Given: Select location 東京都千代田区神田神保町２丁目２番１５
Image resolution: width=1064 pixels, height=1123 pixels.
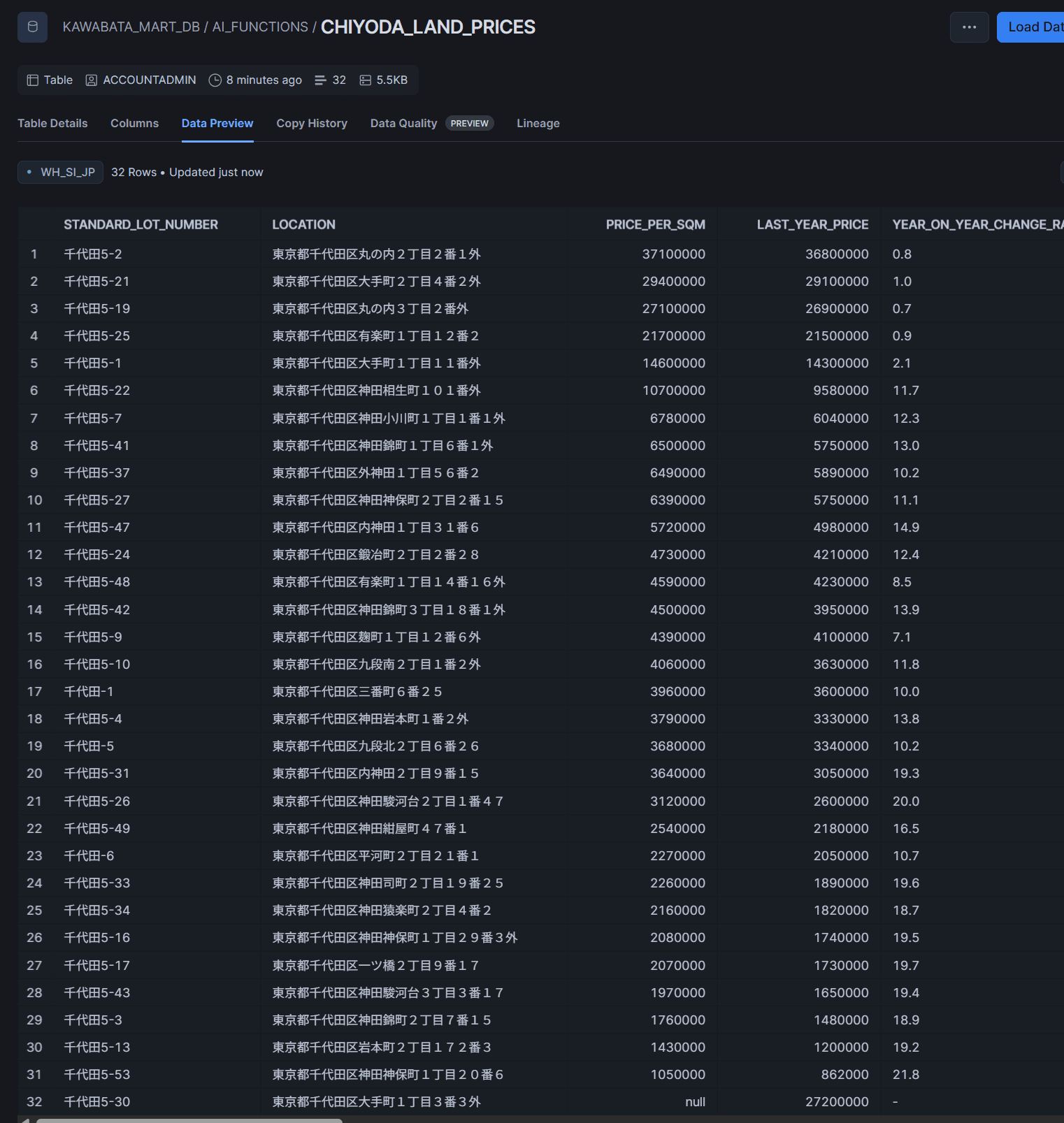Looking at the screenshot, I should pos(388,500).
